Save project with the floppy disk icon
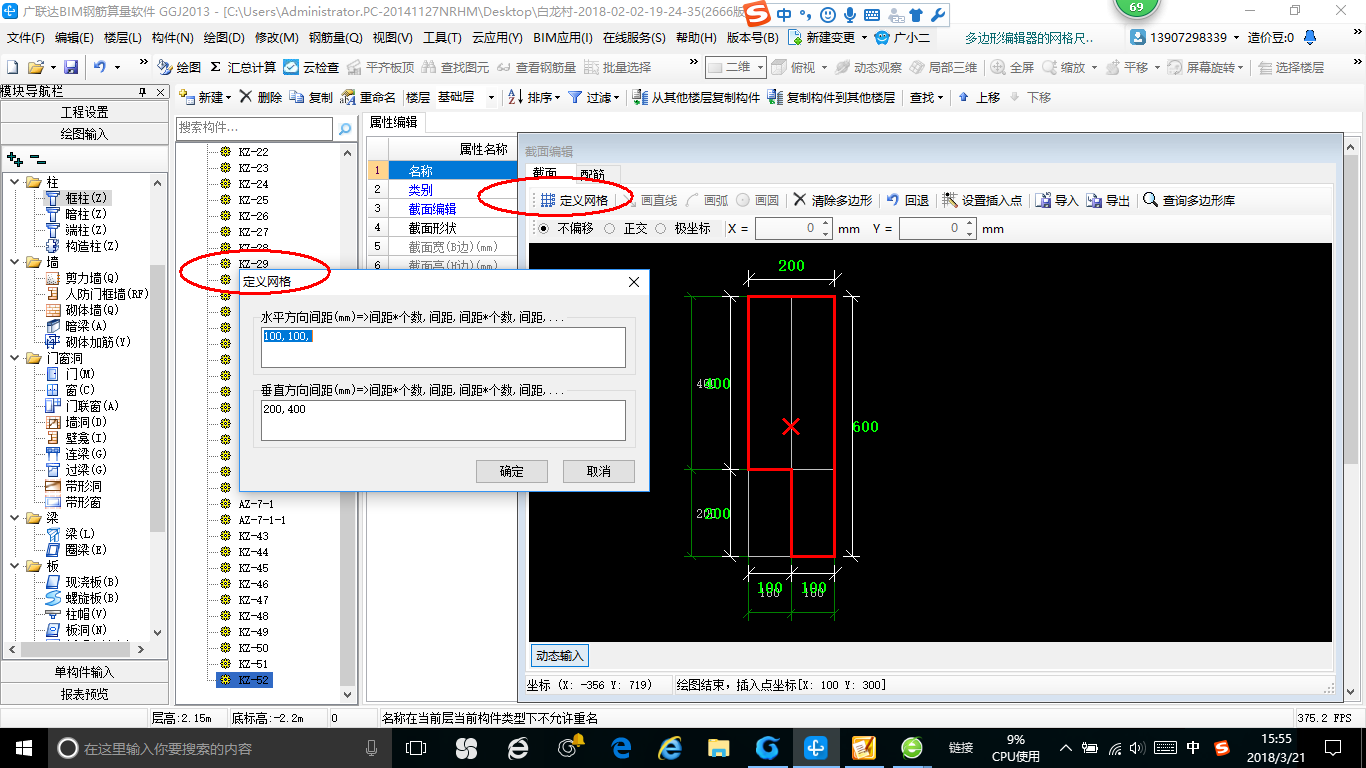Viewport: 1366px width, 768px height. 71,67
